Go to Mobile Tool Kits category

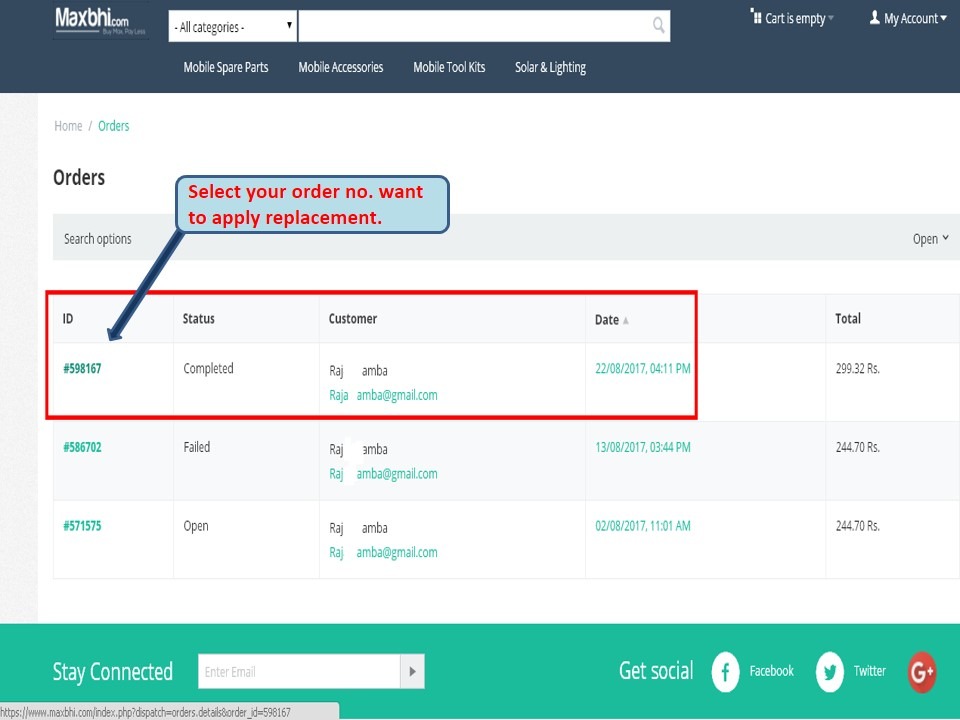449,67
